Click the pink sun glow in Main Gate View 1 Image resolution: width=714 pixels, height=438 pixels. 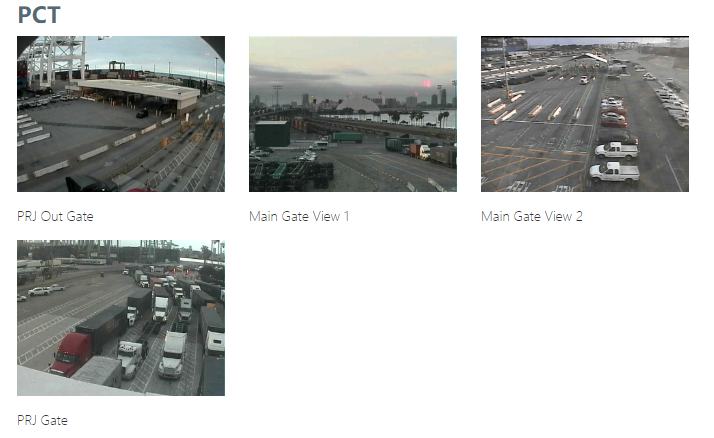point(427,84)
